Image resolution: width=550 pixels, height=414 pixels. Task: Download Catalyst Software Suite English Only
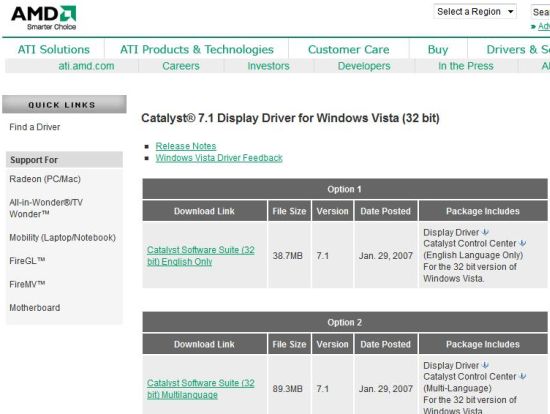coord(201,256)
